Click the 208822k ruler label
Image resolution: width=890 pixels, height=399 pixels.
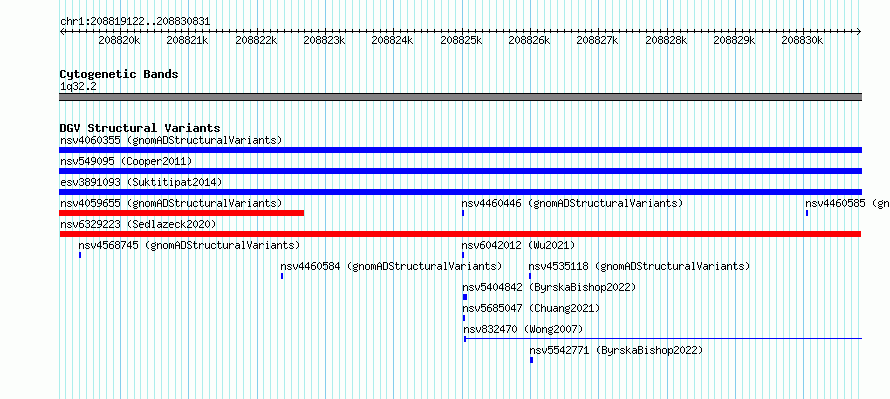click(256, 40)
